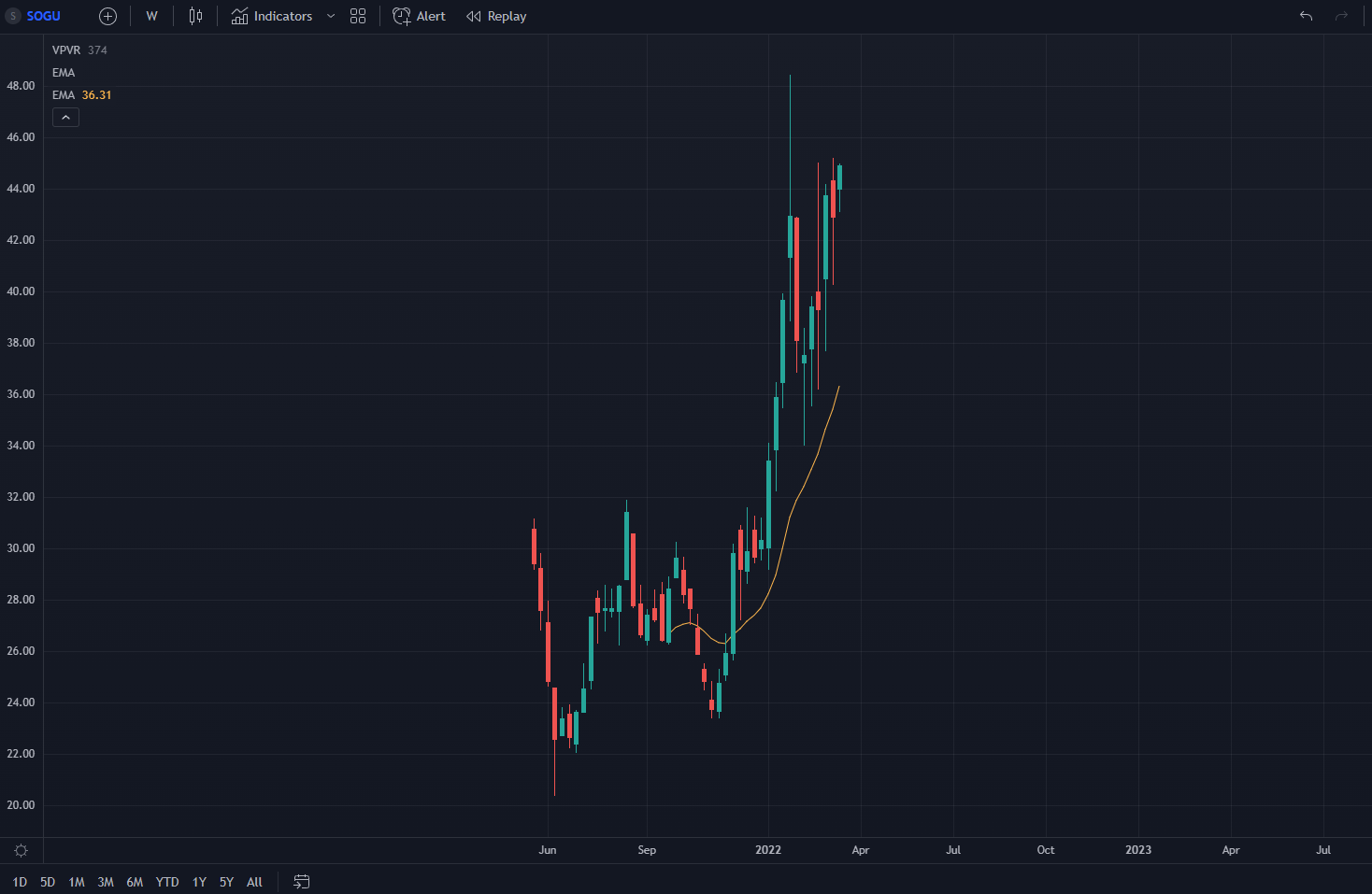Click the Jun label on time axis
Viewport: 1372px width, 894px height.
pyautogui.click(x=548, y=850)
